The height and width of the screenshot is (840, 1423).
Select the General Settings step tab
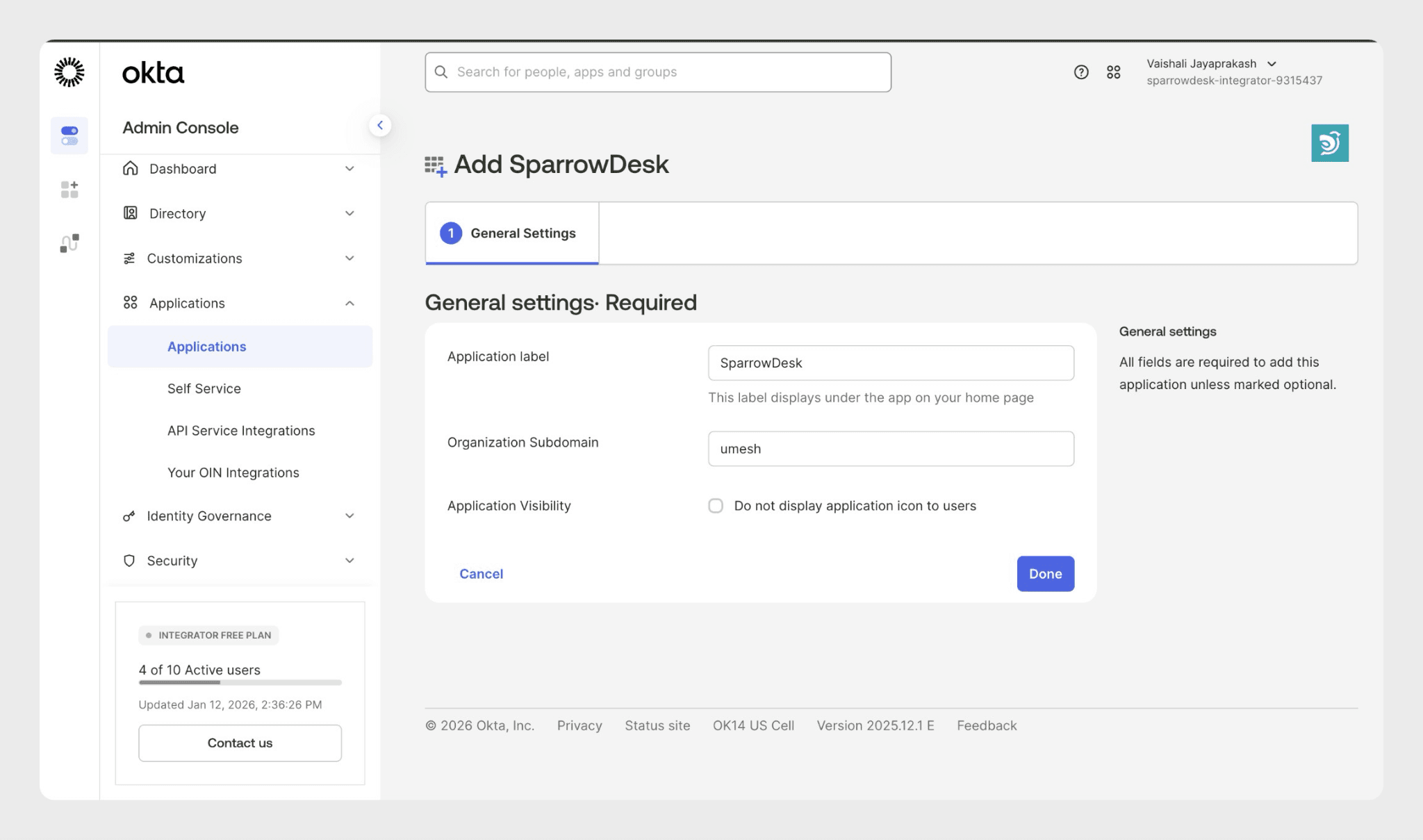(512, 233)
